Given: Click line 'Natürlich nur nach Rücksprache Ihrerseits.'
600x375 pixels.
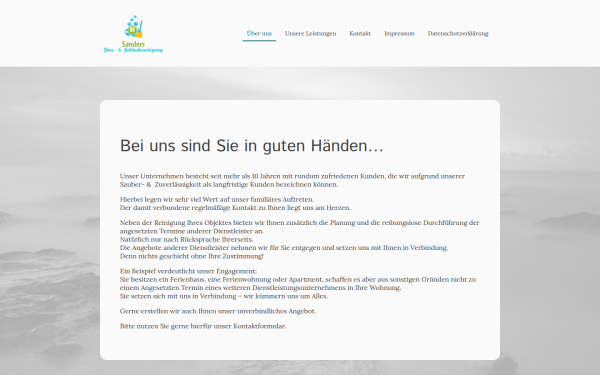Looking at the screenshot, I should [x=186, y=240].
